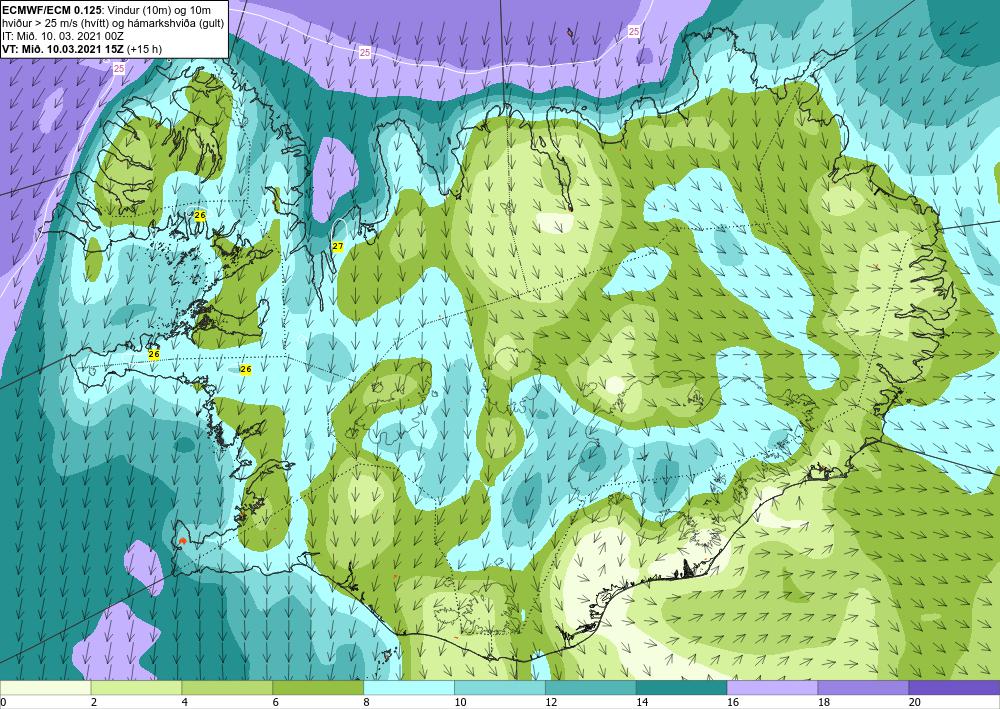This screenshot has width=1000, height=709.
Task: Click the legend scale number "12"
Action: pyautogui.click(x=550, y=702)
